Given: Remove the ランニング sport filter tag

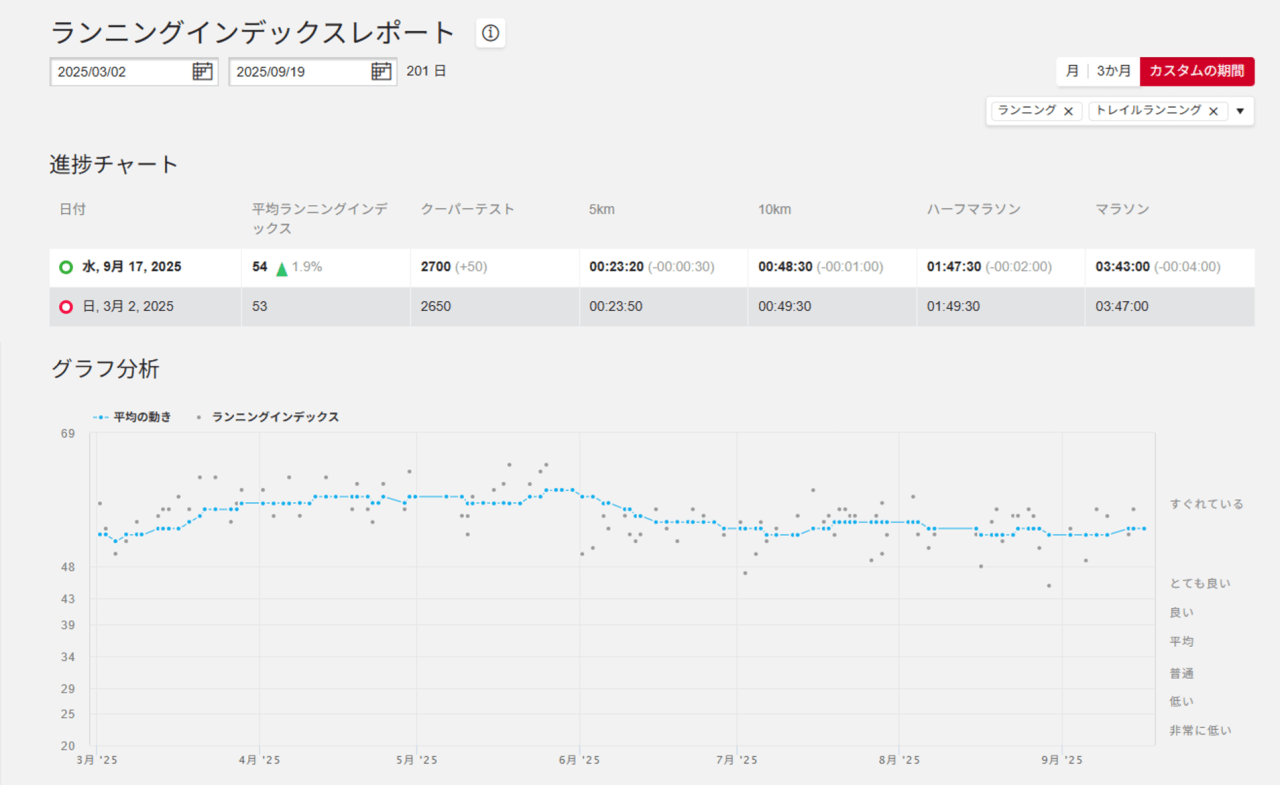Looking at the screenshot, I should coord(1068,112).
